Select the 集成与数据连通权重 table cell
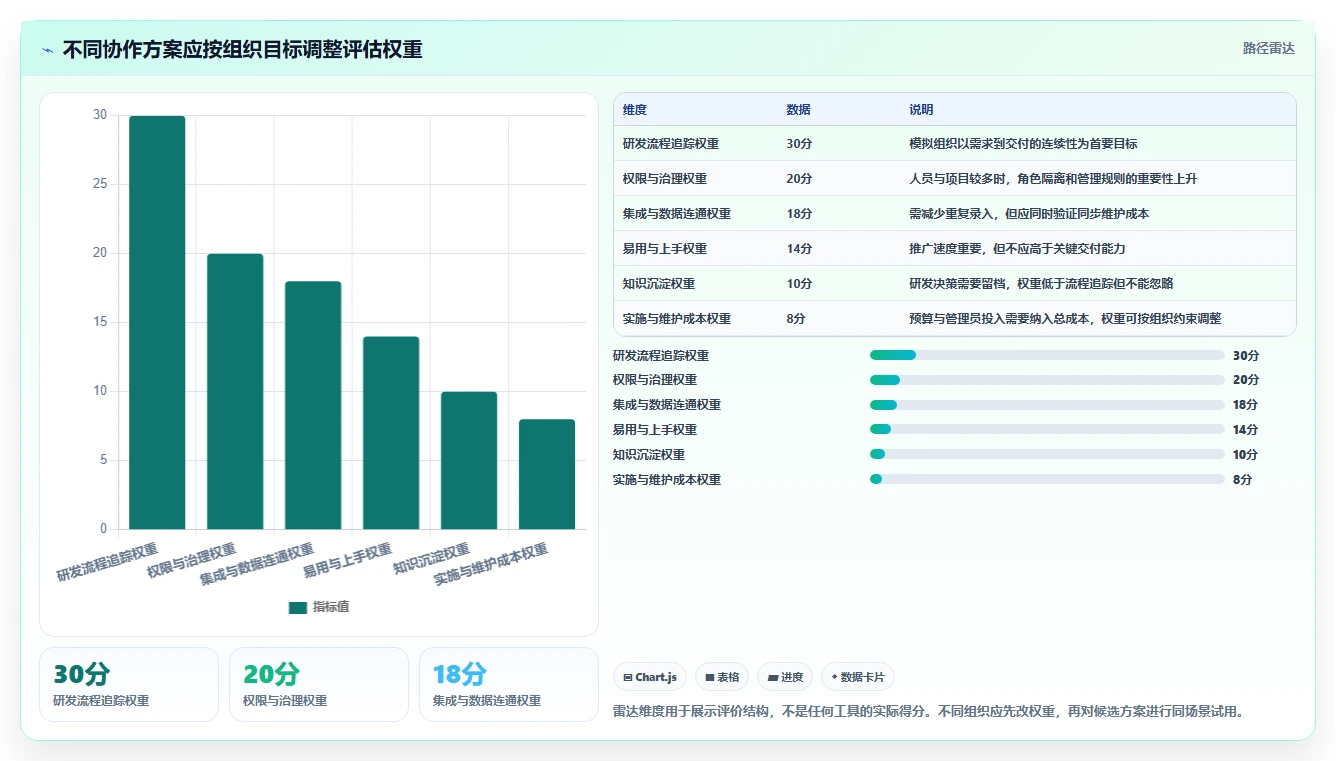This screenshot has width=1336, height=761. click(x=695, y=214)
